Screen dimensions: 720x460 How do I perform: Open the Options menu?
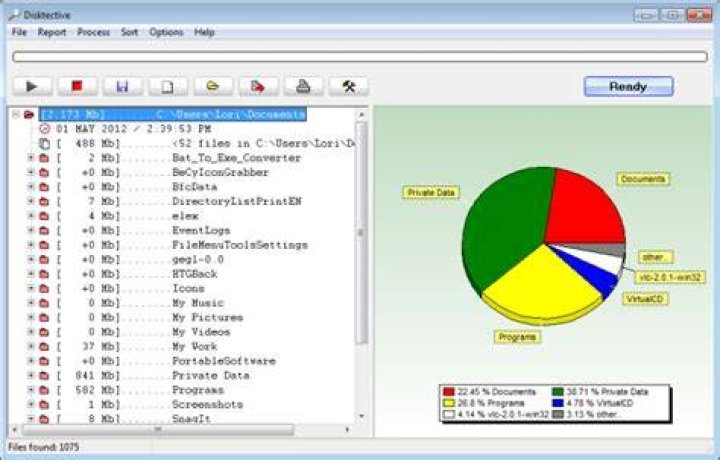(166, 32)
